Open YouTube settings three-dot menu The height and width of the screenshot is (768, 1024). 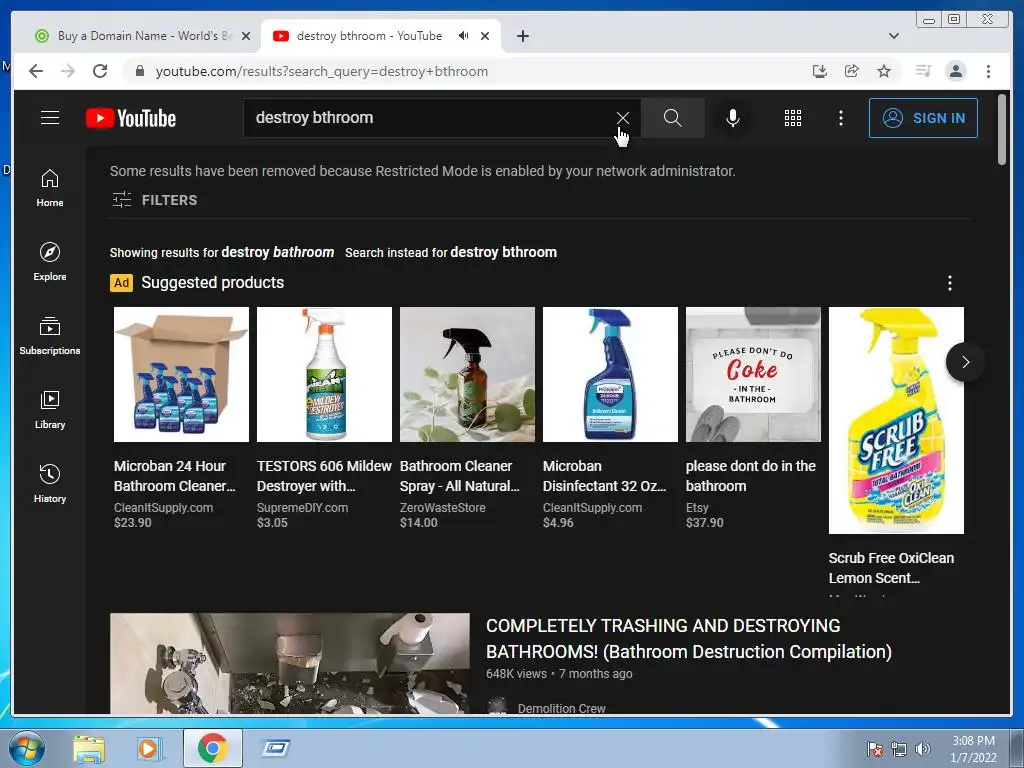point(840,118)
